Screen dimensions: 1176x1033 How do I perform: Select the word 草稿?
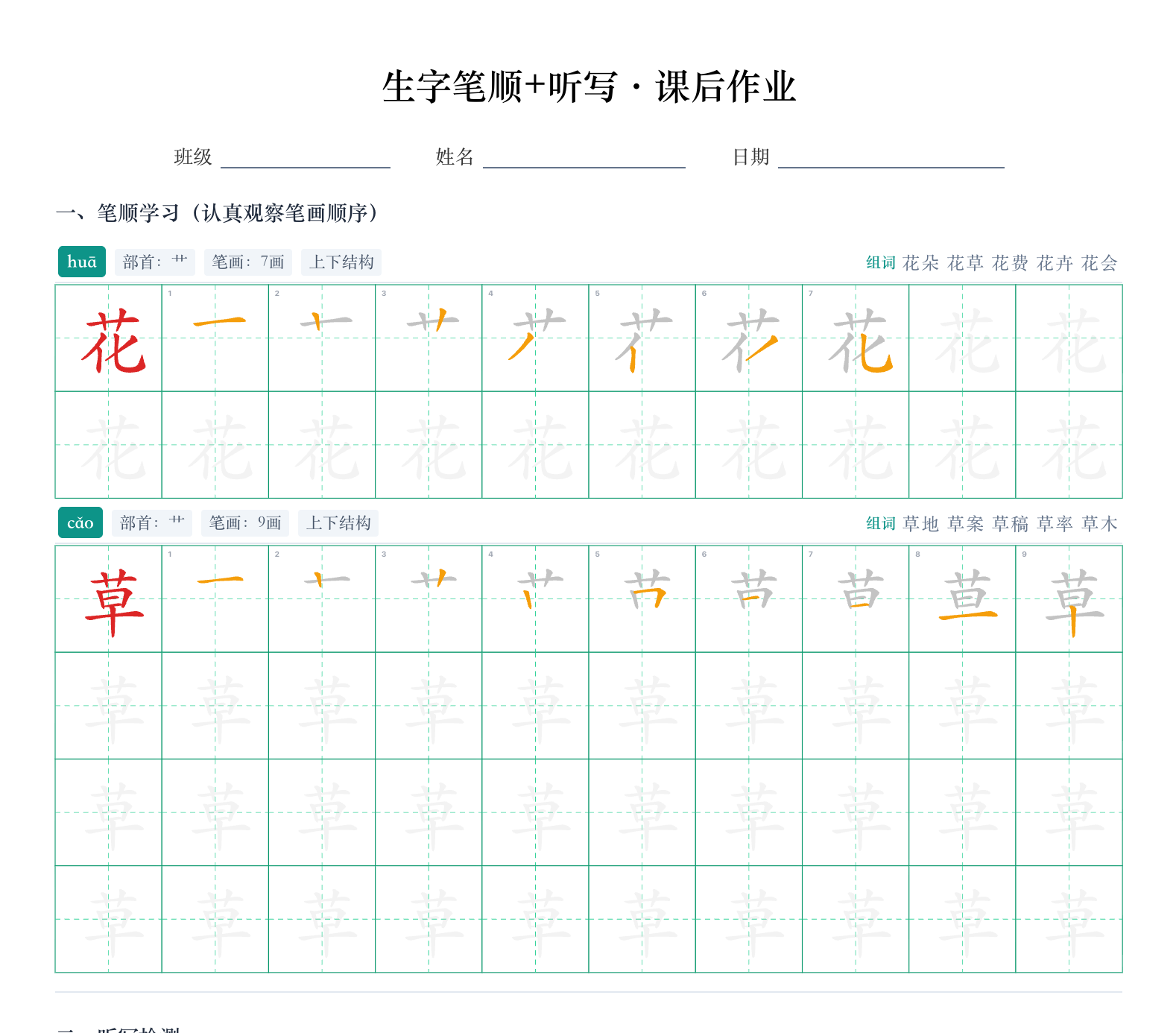click(1011, 524)
